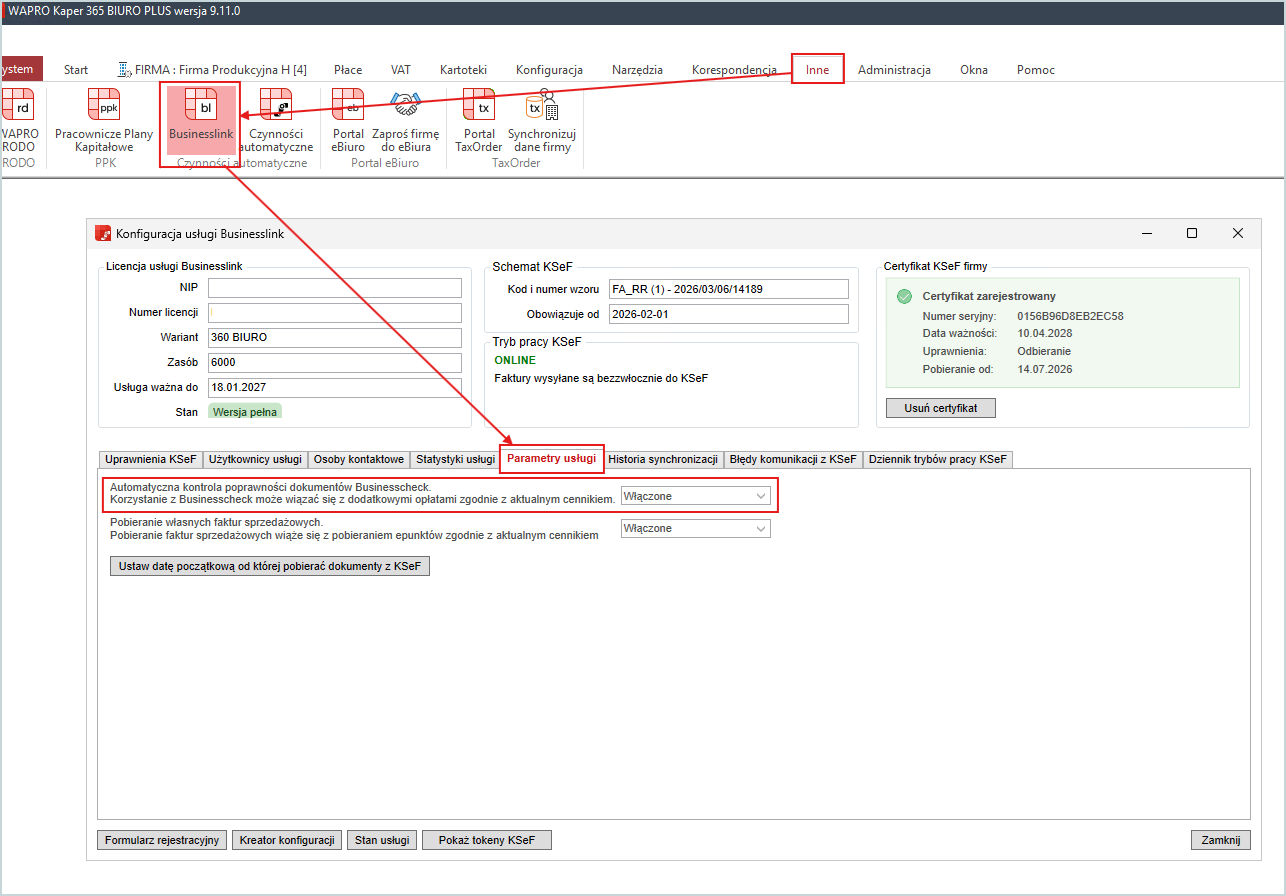The image size is (1286, 896).
Task: Focus the Numer licencji input field
Action: click(x=335, y=313)
